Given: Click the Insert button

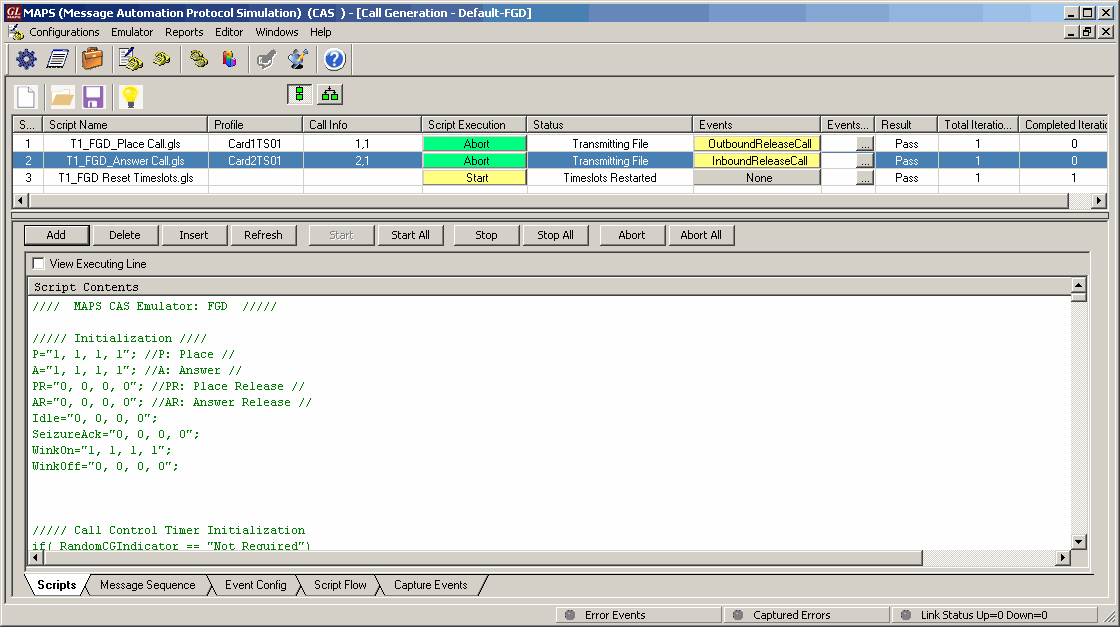Looking at the screenshot, I should 194,235.
